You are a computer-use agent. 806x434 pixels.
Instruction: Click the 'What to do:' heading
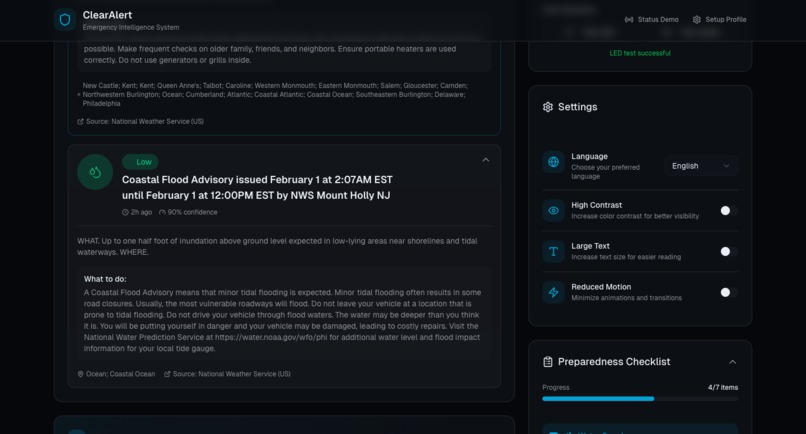click(105, 279)
